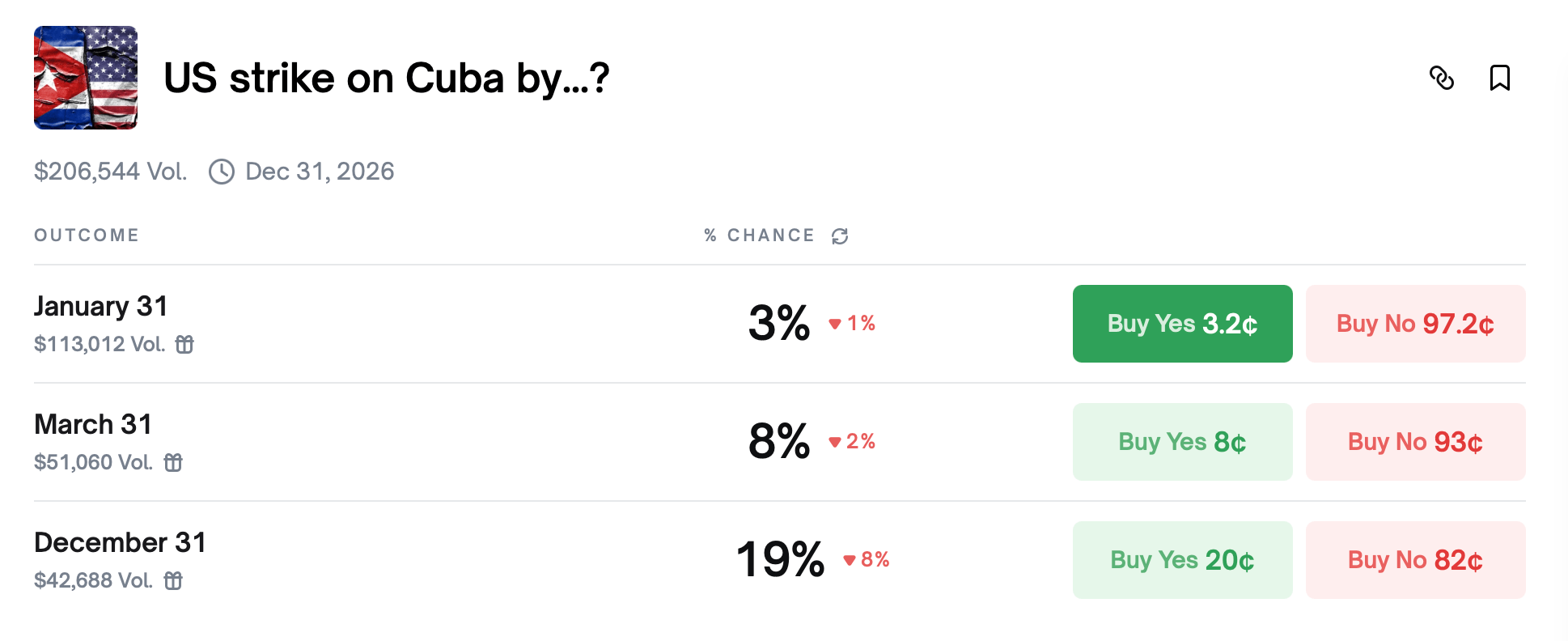Buy Yes at 3.2¢ for January 31
Image resolution: width=1568 pixels, height=641 pixels.
[x=1182, y=324]
